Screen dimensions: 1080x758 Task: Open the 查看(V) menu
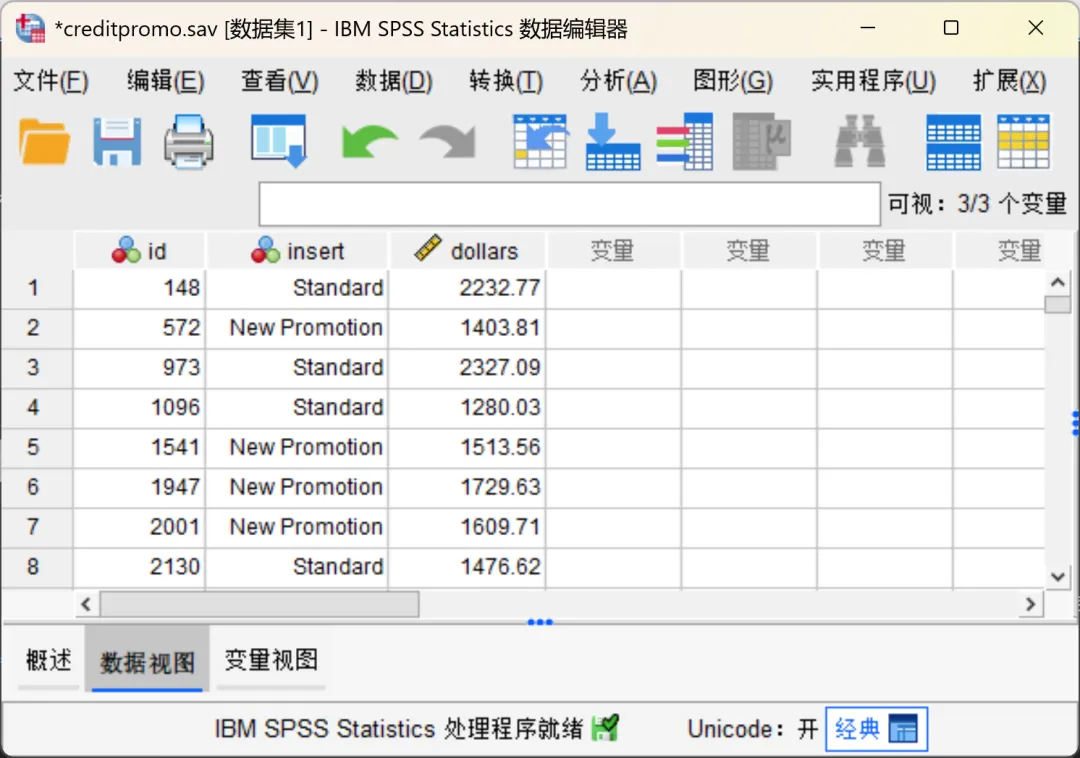coord(280,81)
